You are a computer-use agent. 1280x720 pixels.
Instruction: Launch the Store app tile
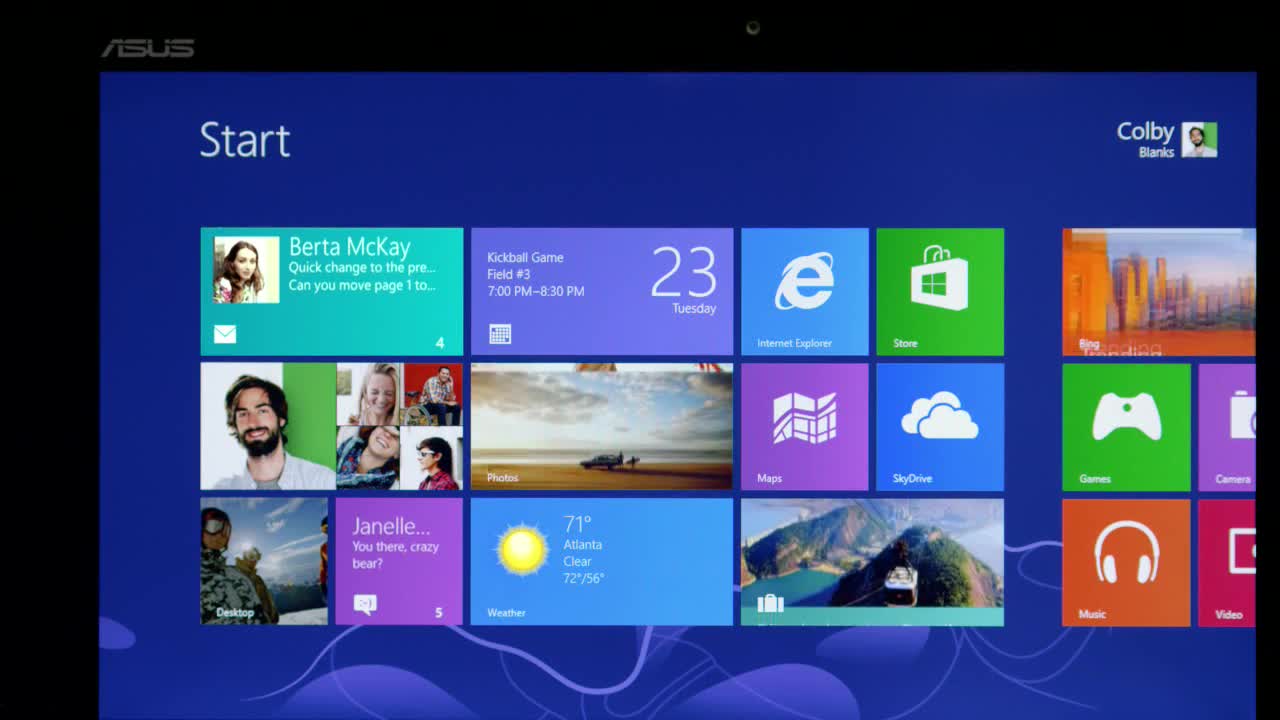[x=940, y=291]
